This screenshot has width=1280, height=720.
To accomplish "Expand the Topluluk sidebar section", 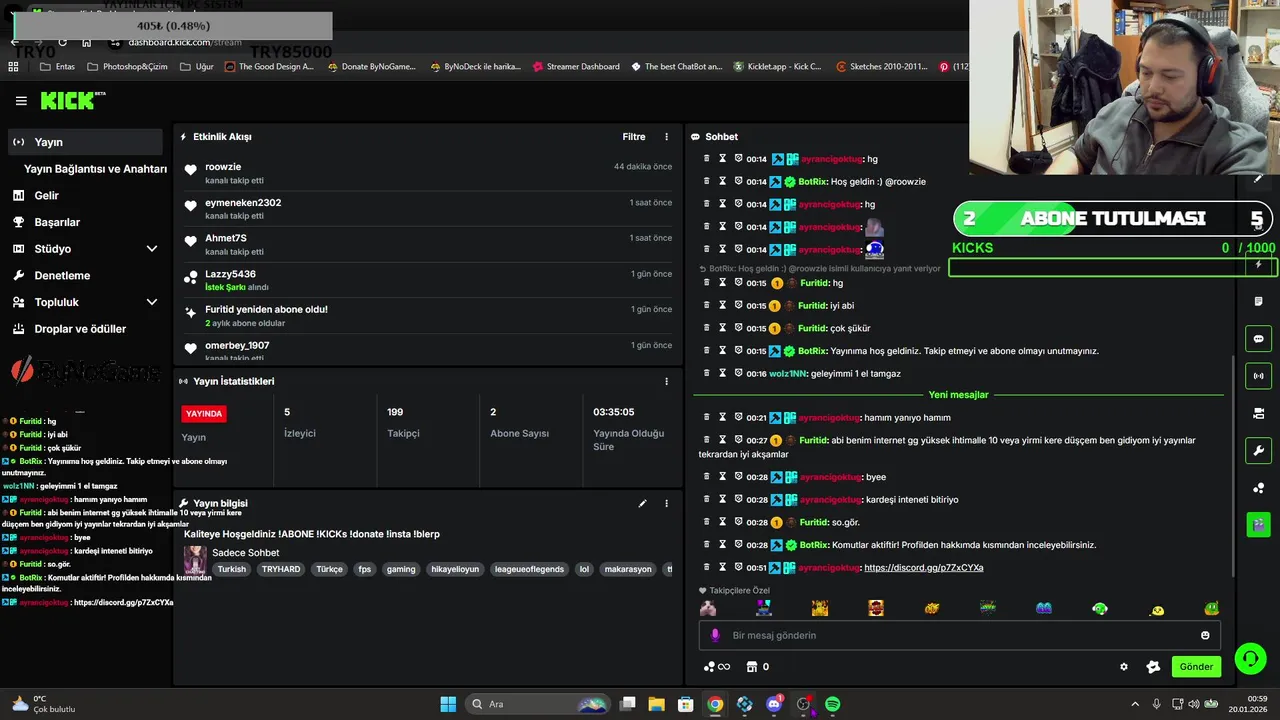I will click(152, 302).
